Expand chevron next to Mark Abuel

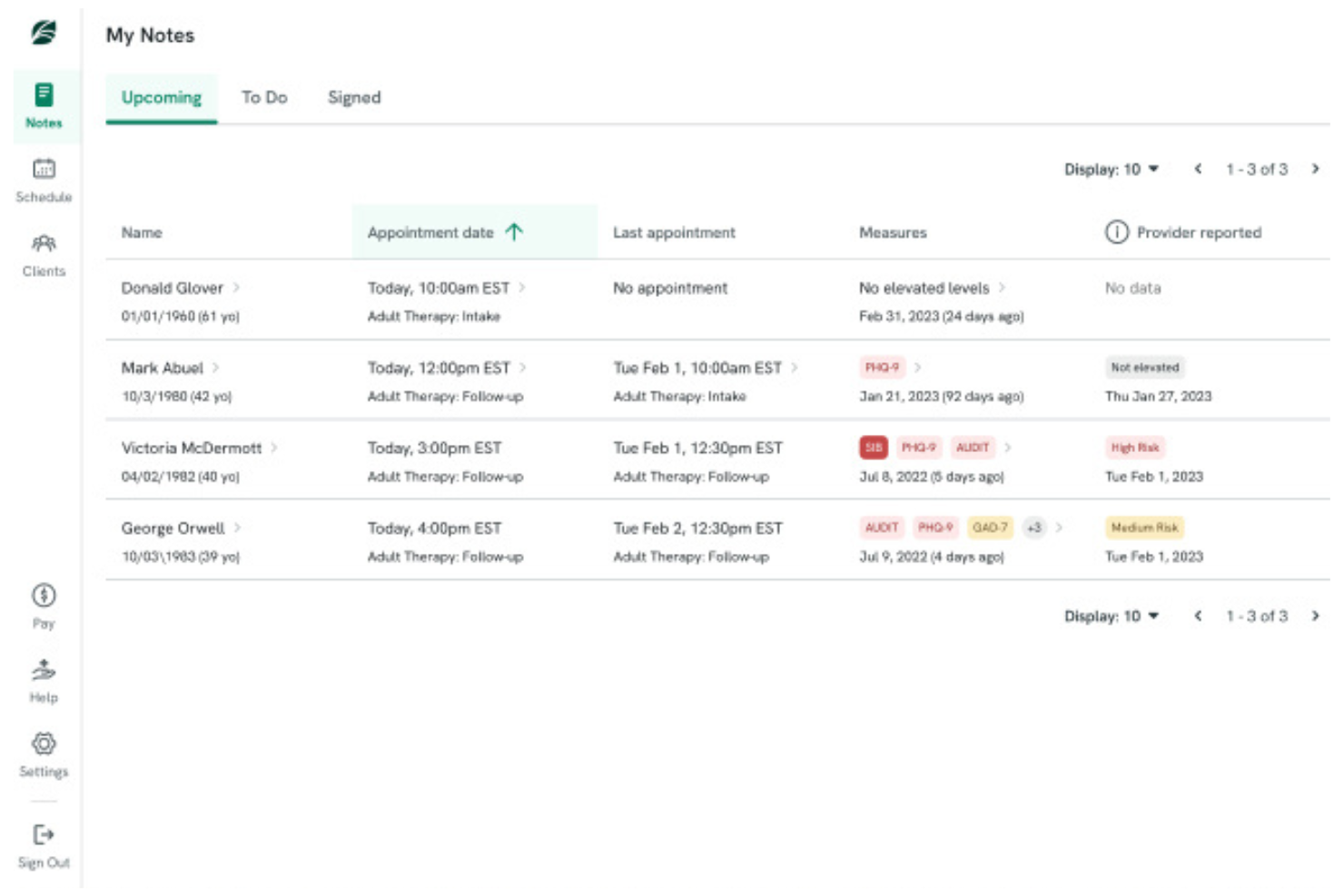pos(216,368)
